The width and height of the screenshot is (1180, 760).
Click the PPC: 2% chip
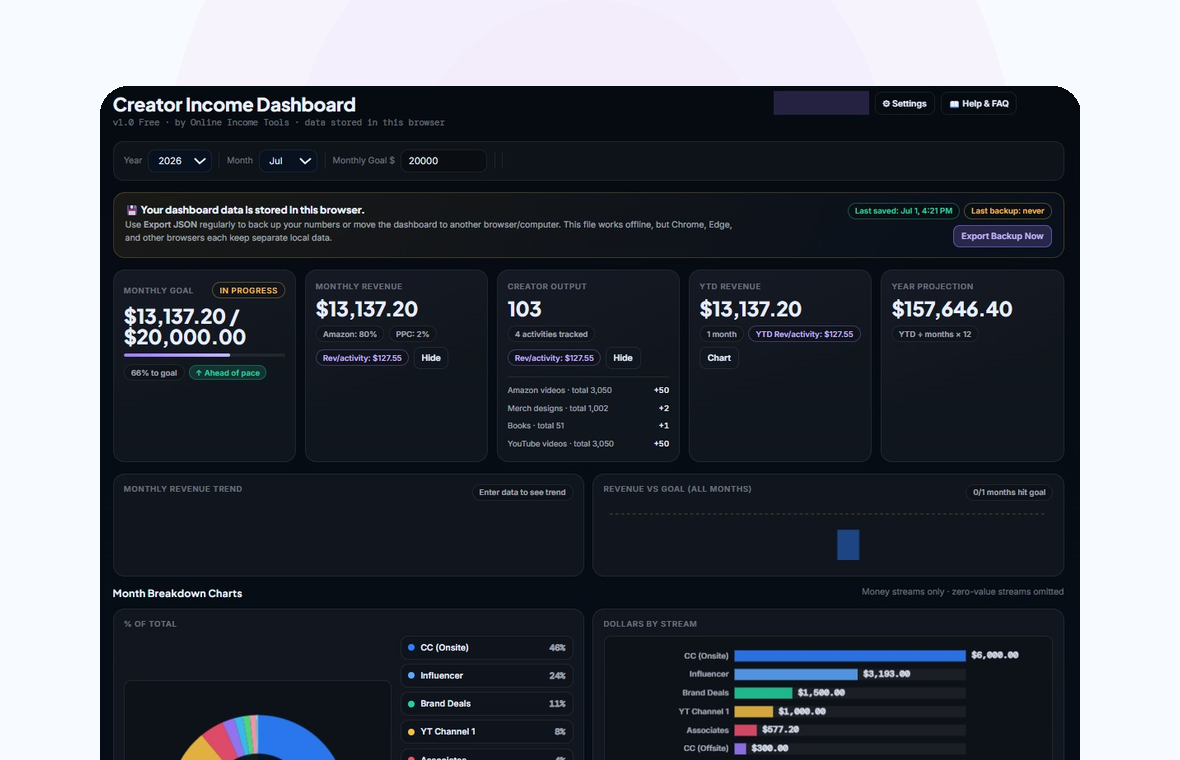pyautogui.click(x=412, y=334)
